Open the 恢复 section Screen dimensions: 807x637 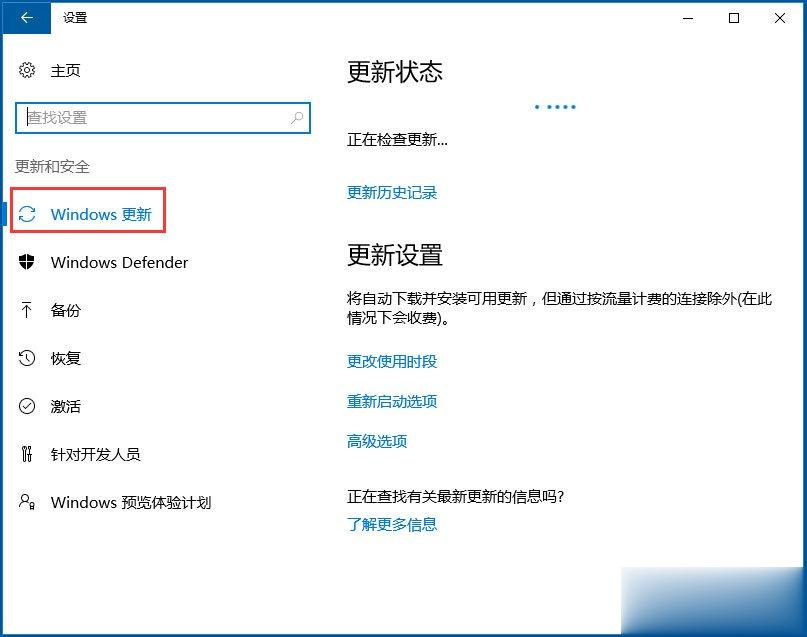(x=65, y=358)
